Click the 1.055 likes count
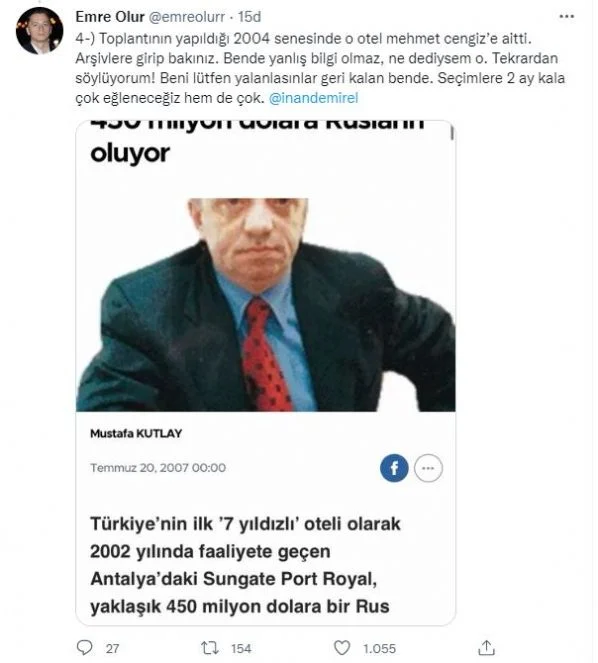The height and width of the screenshot is (663, 598). [379, 648]
